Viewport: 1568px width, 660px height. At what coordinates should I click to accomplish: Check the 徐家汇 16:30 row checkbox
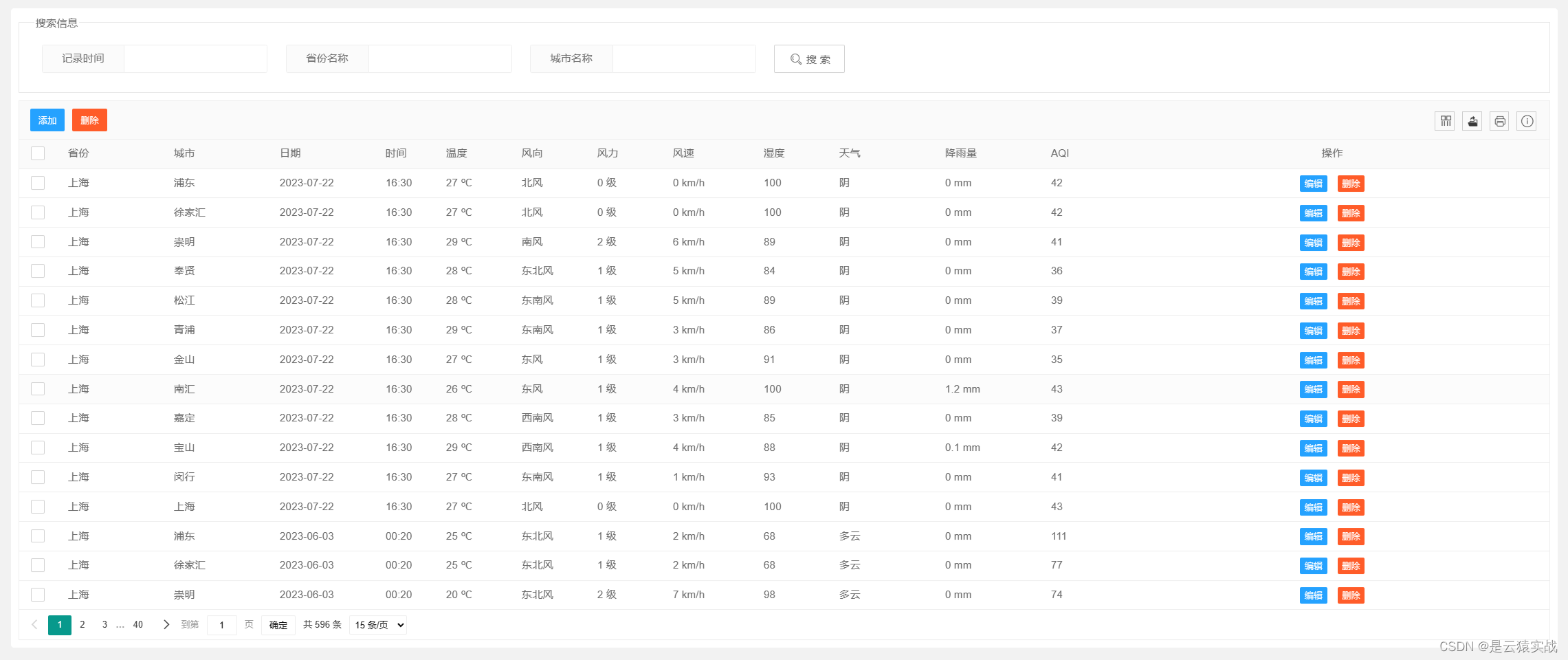coord(38,212)
